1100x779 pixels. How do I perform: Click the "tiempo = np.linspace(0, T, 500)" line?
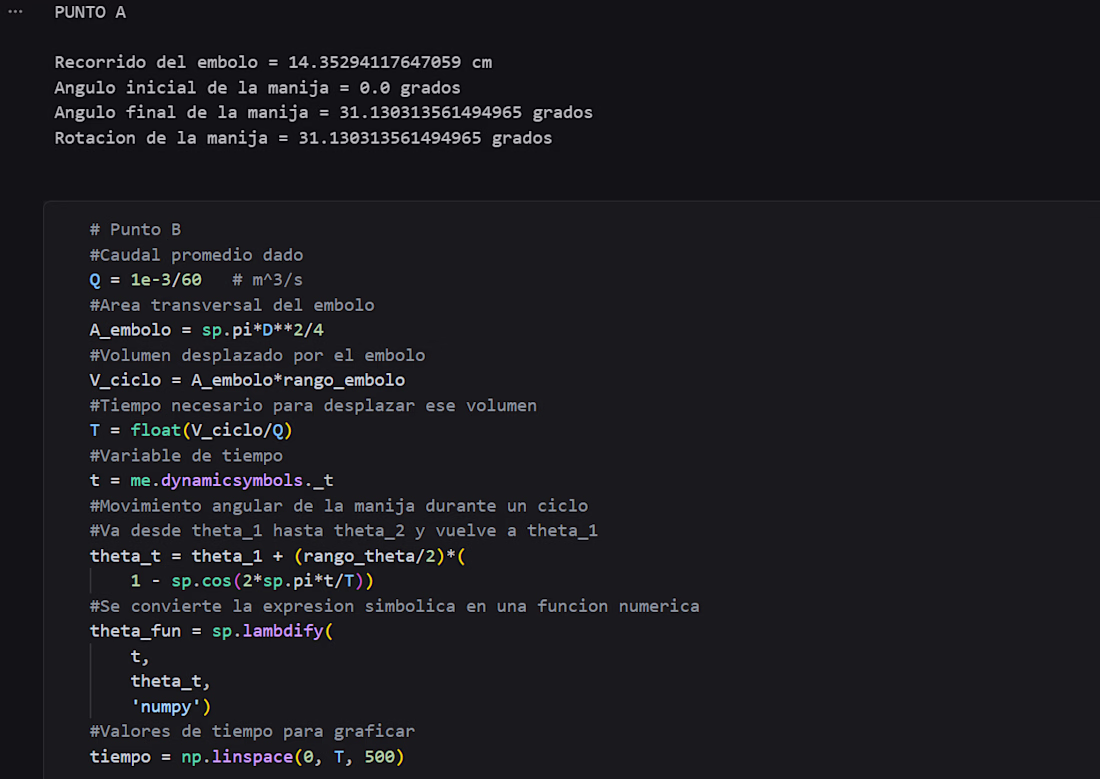tap(248, 757)
